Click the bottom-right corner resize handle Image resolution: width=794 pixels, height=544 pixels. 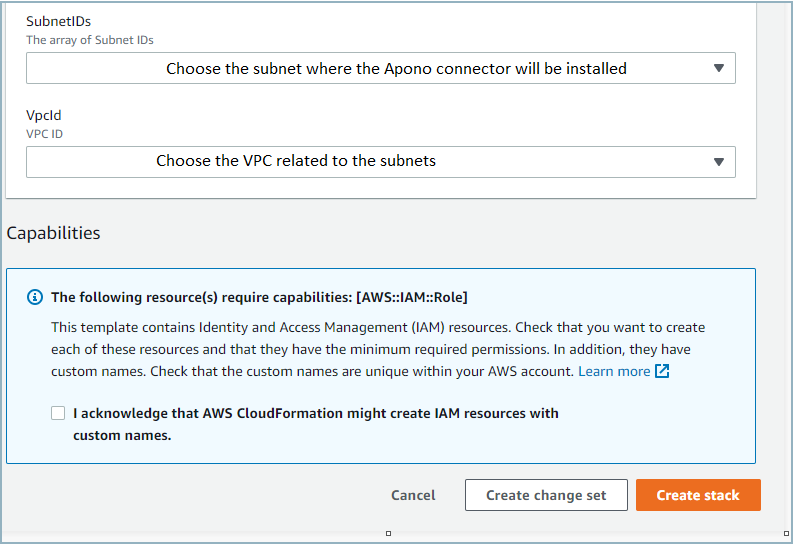pos(787,534)
